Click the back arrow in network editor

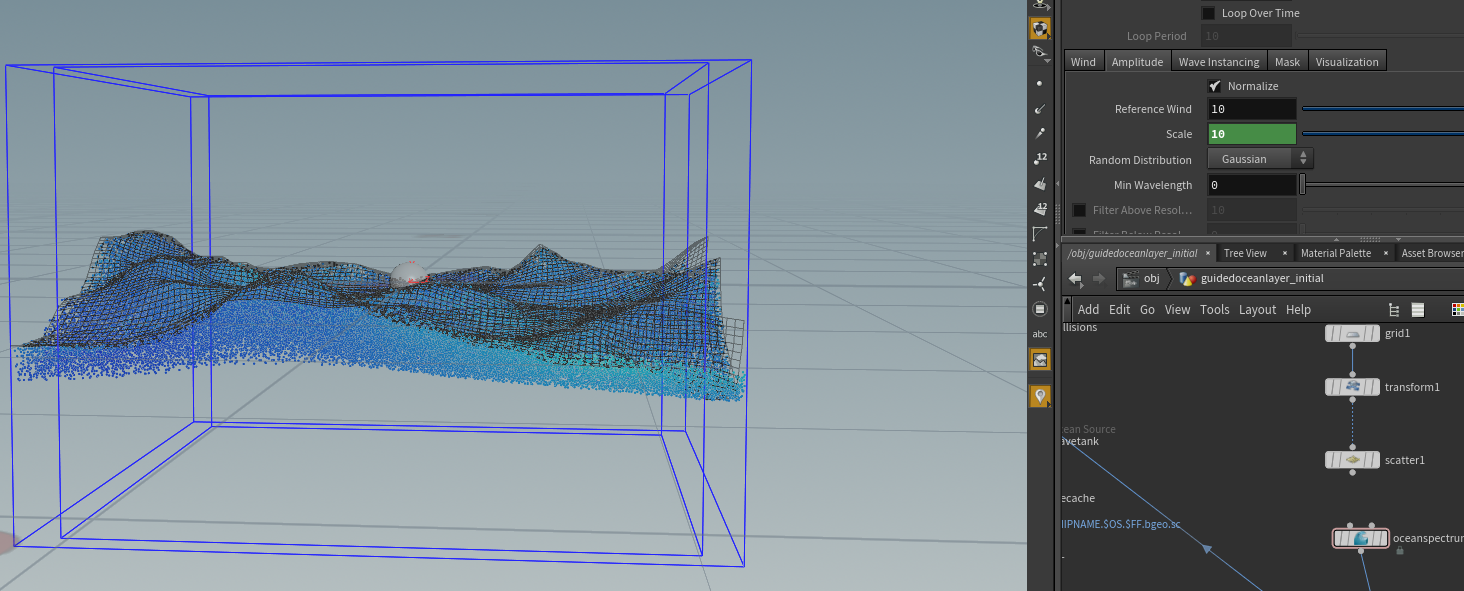(1075, 279)
